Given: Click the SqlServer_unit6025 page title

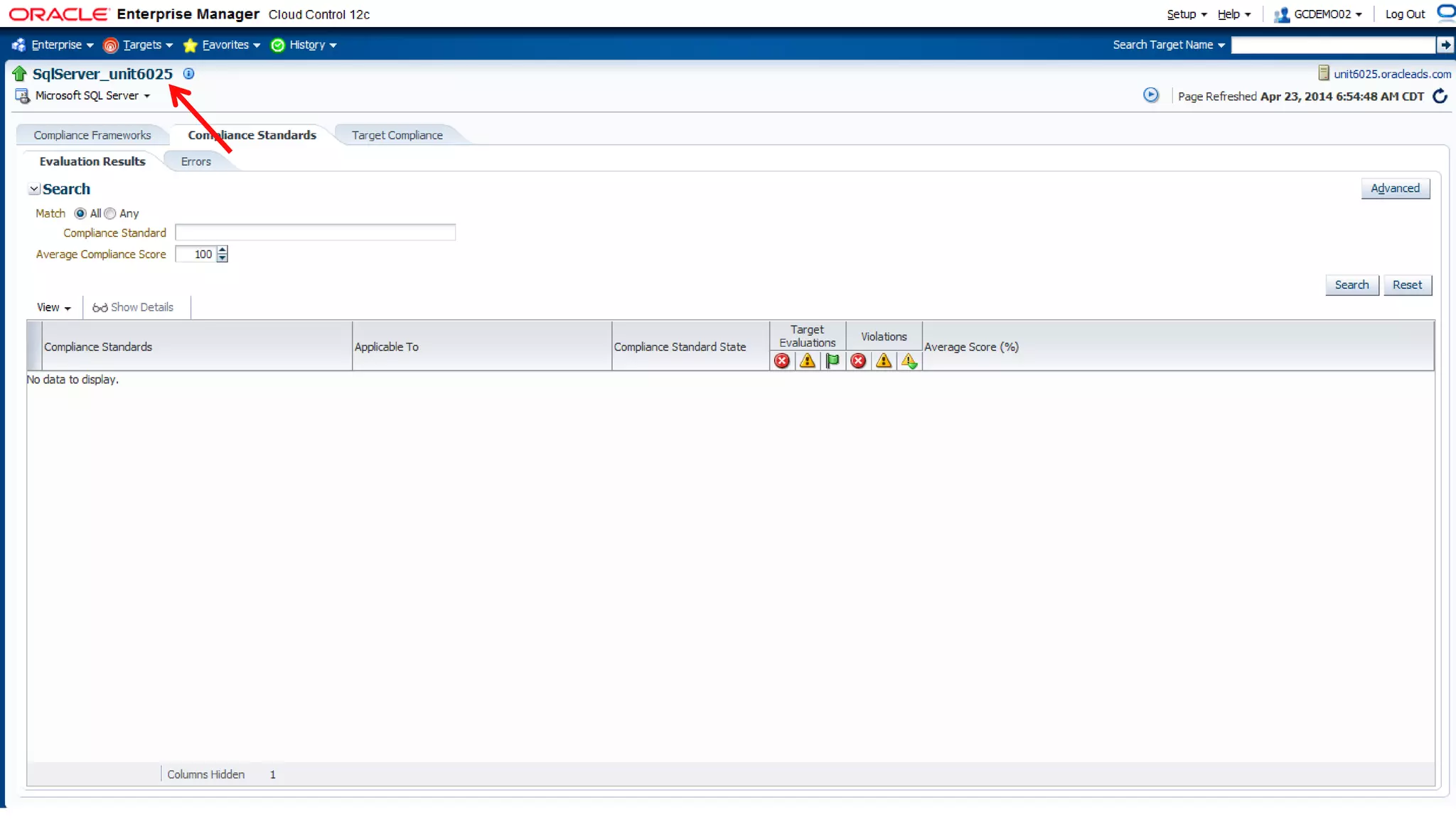Looking at the screenshot, I should (102, 74).
